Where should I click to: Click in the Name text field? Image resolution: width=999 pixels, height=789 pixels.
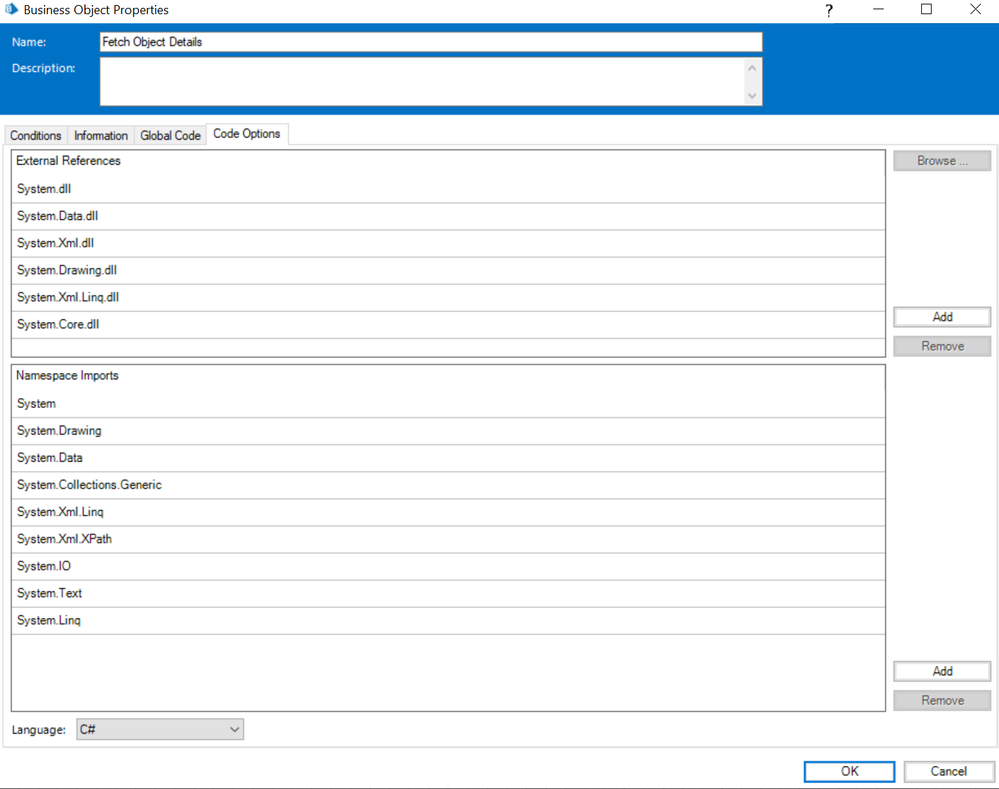pyautogui.click(x=430, y=42)
